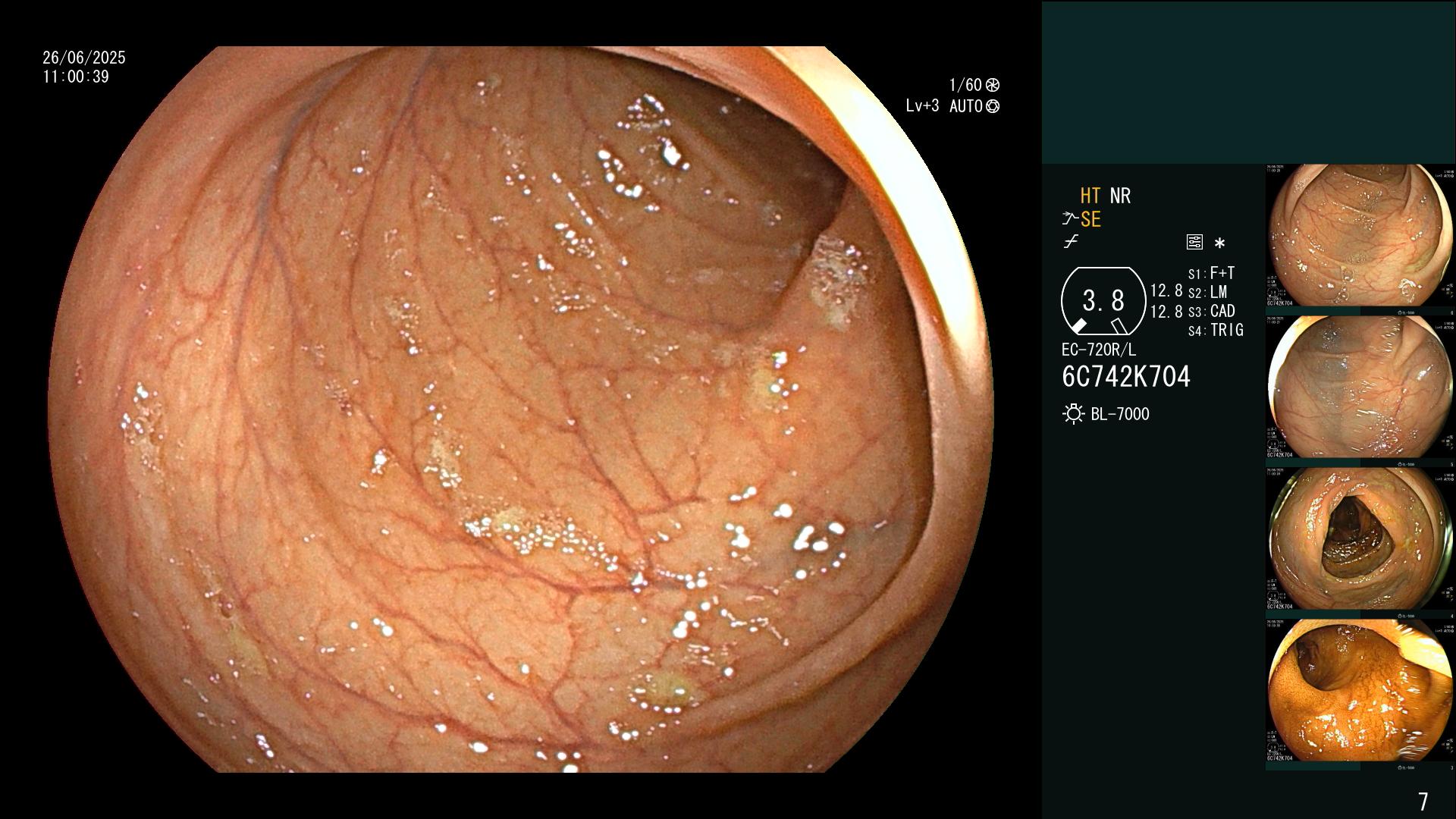1456x819 pixels.
Task: Click the settings sliders icon
Action: point(1194,243)
